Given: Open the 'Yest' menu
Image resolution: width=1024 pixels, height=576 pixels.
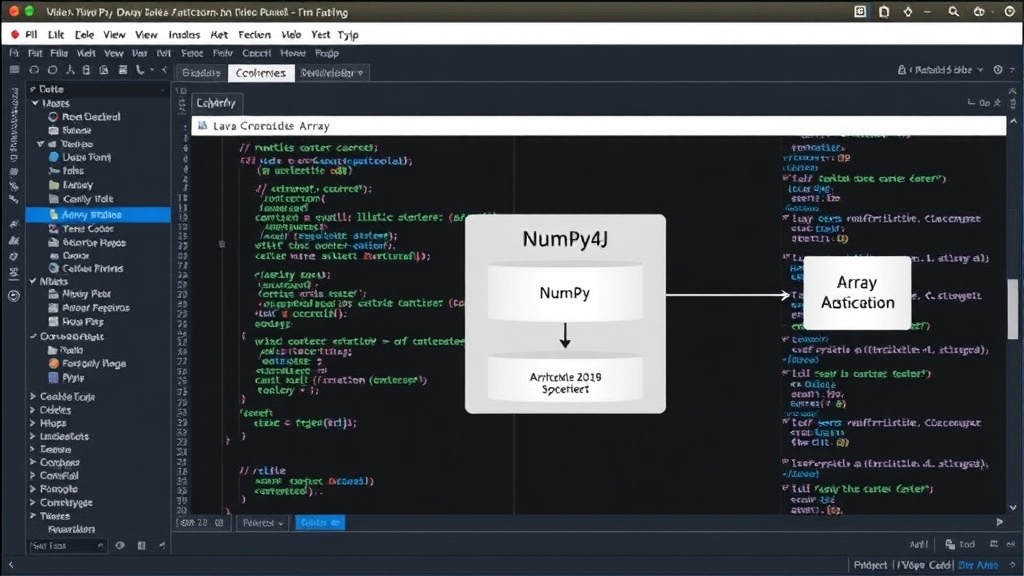Looking at the screenshot, I should point(320,35).
